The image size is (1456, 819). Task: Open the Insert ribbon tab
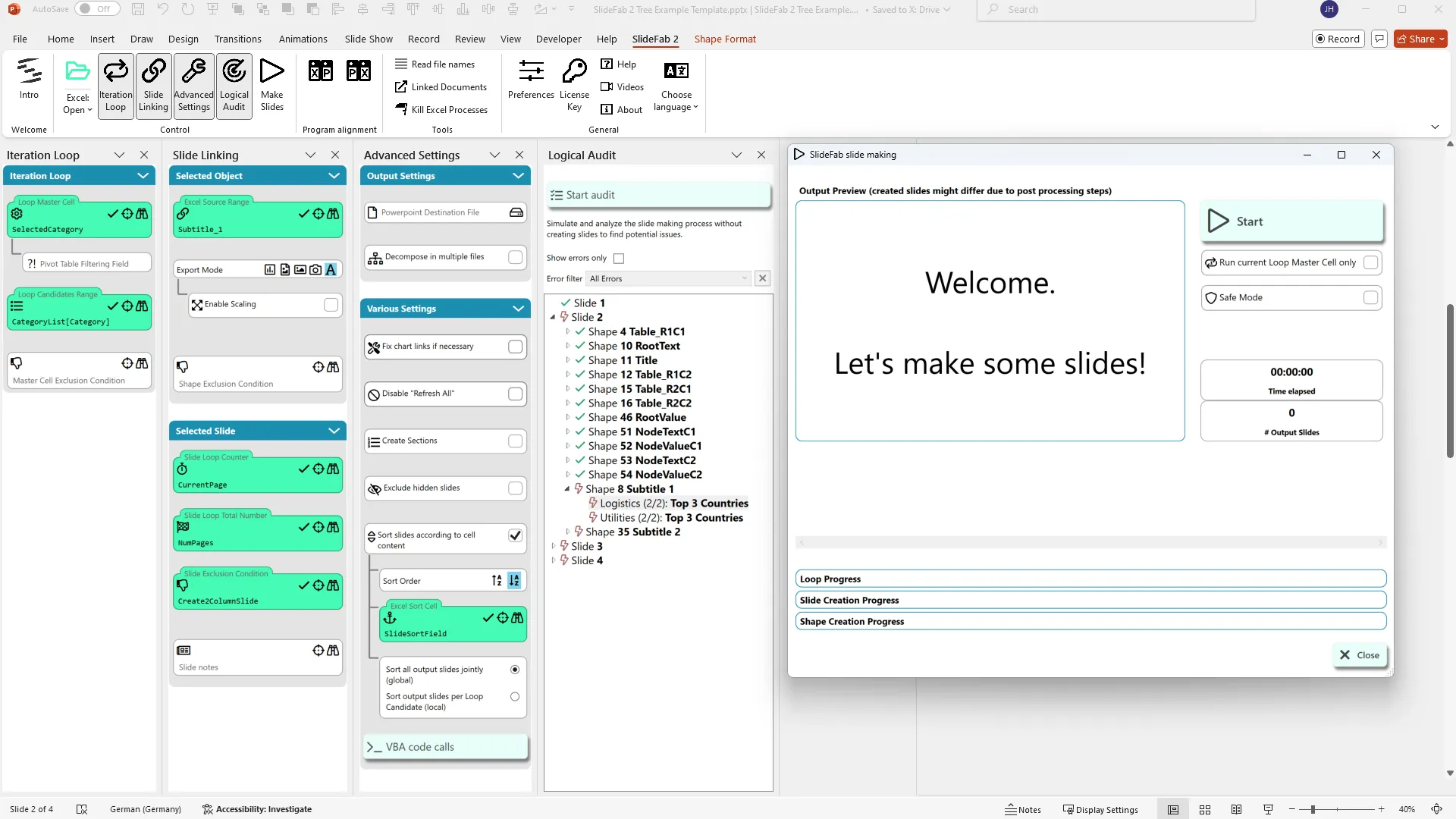(x=102, y=39)
